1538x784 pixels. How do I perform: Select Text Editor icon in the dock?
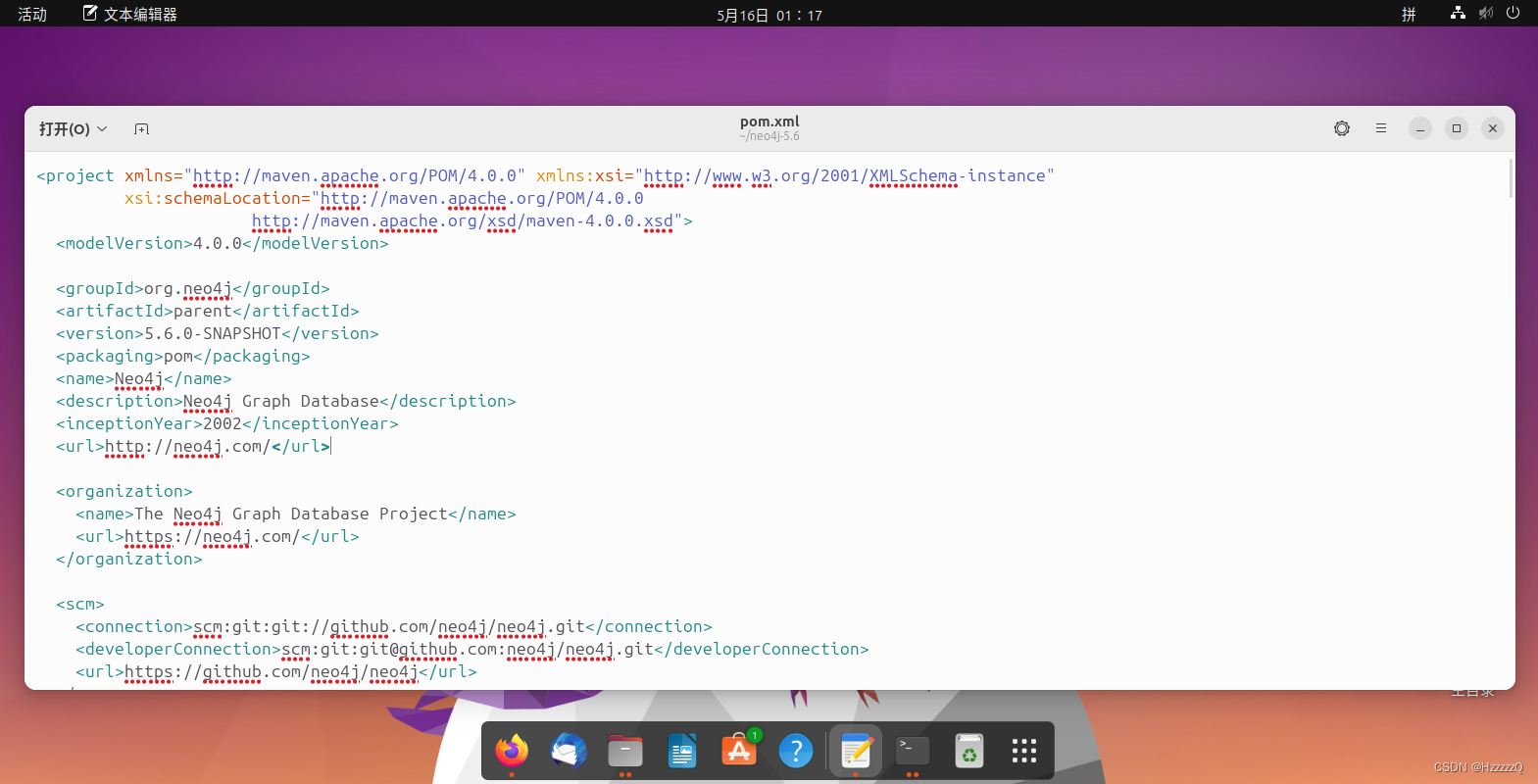click(x=856, y=752)
